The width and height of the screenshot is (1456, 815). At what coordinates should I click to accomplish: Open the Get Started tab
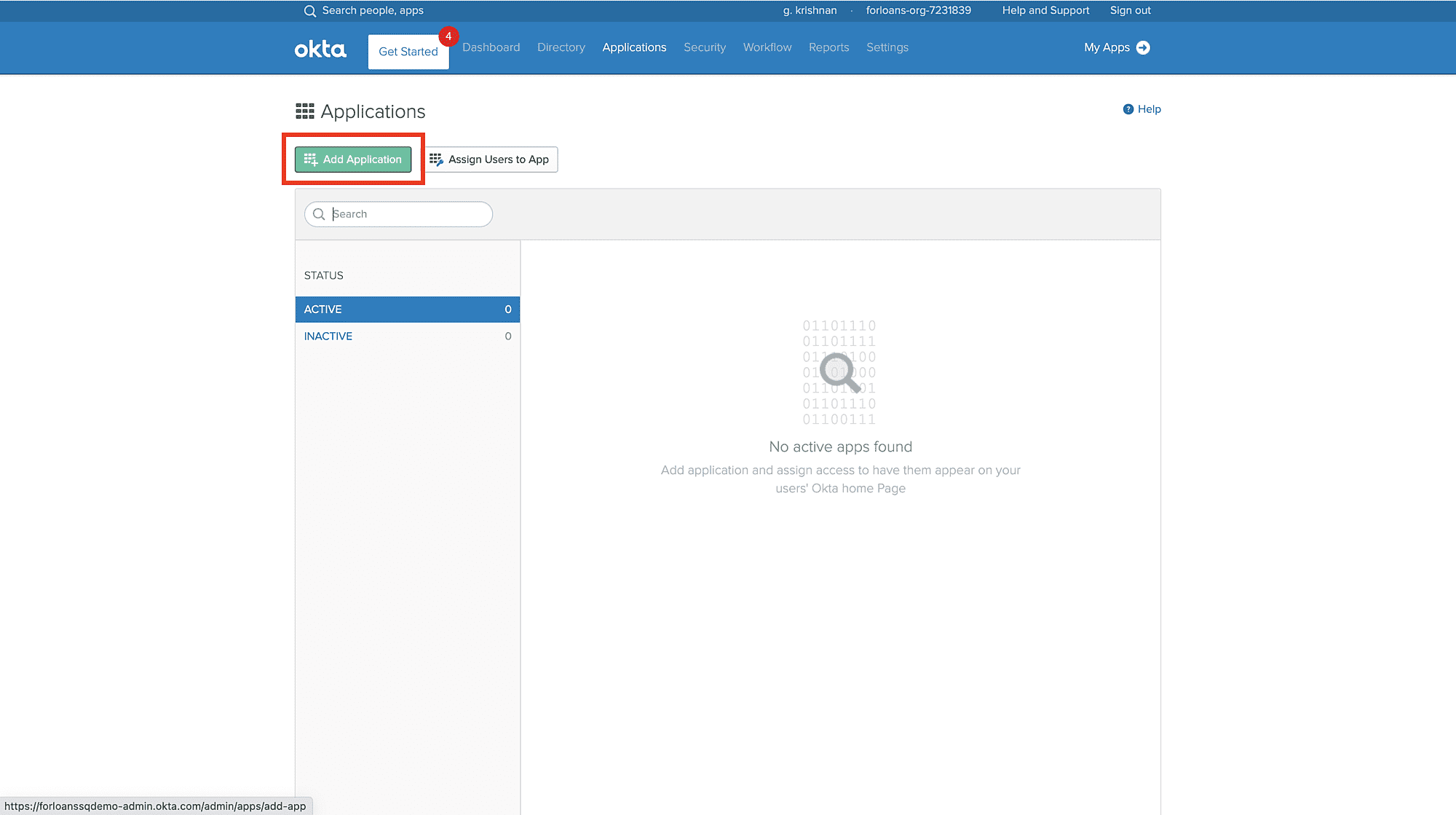[x=408, y=52]
